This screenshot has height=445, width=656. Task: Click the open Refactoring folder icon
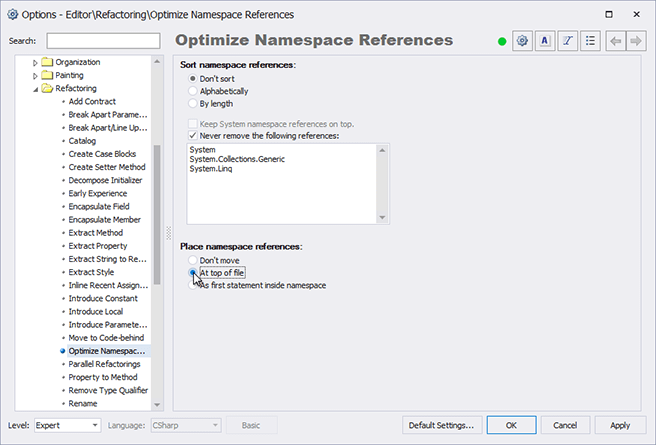[47, 88]
